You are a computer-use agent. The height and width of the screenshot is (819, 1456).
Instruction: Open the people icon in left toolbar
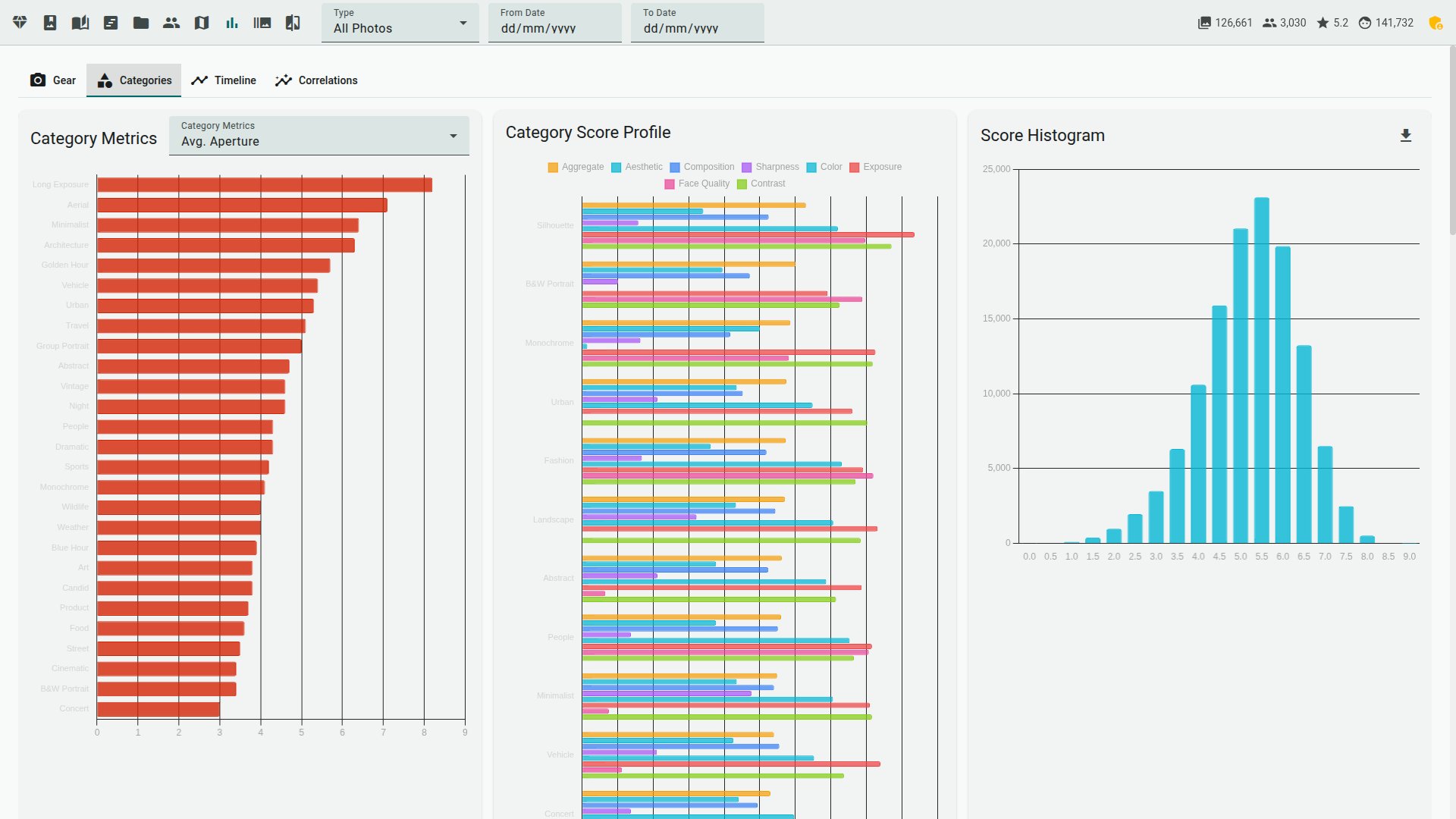coord(171,23)
